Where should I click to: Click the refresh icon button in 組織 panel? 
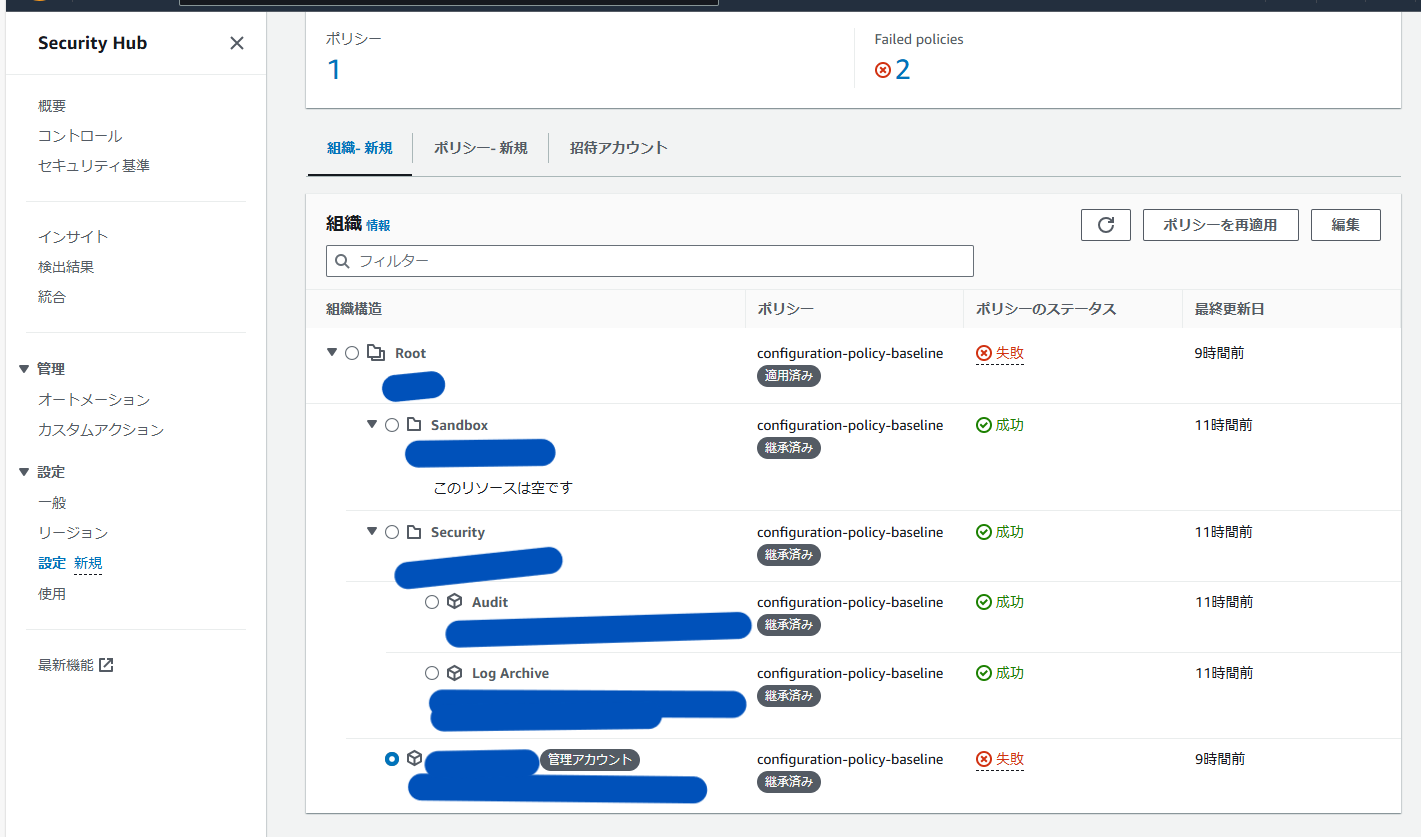1106,225
